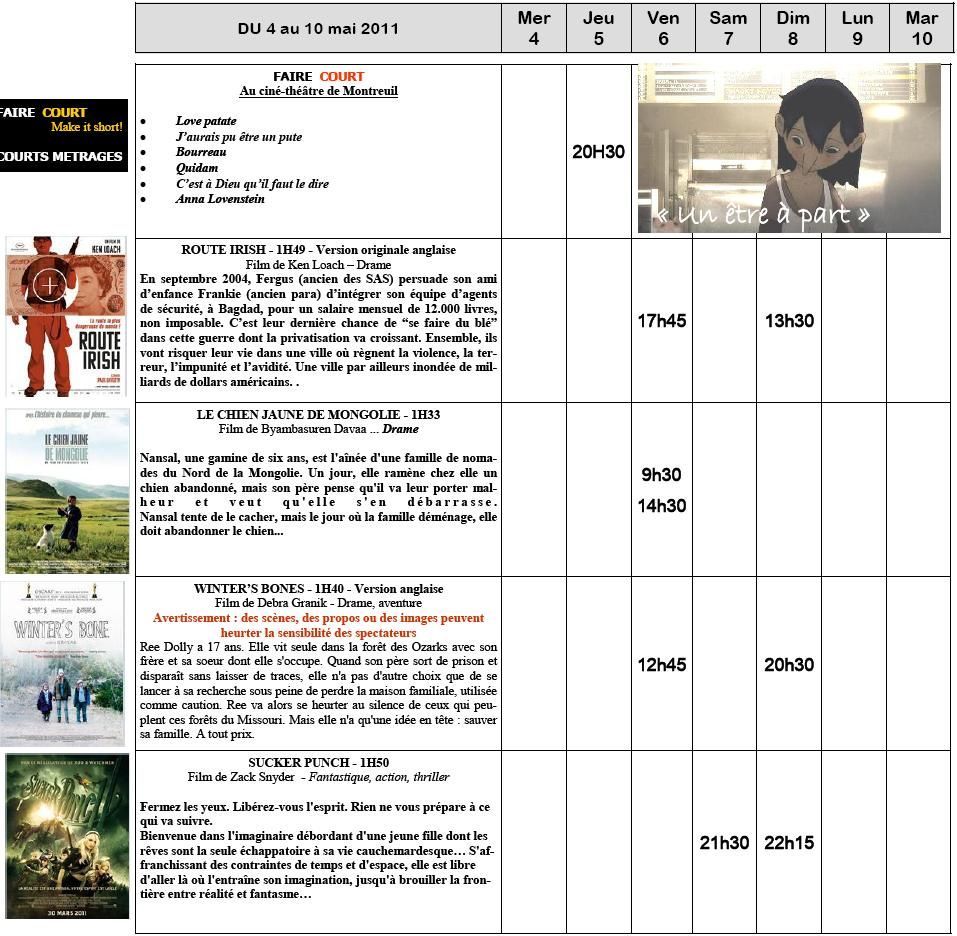Select the 'Mar 10' column header
The height and width of the screenshot is (936, 957).
coord(922,28)
